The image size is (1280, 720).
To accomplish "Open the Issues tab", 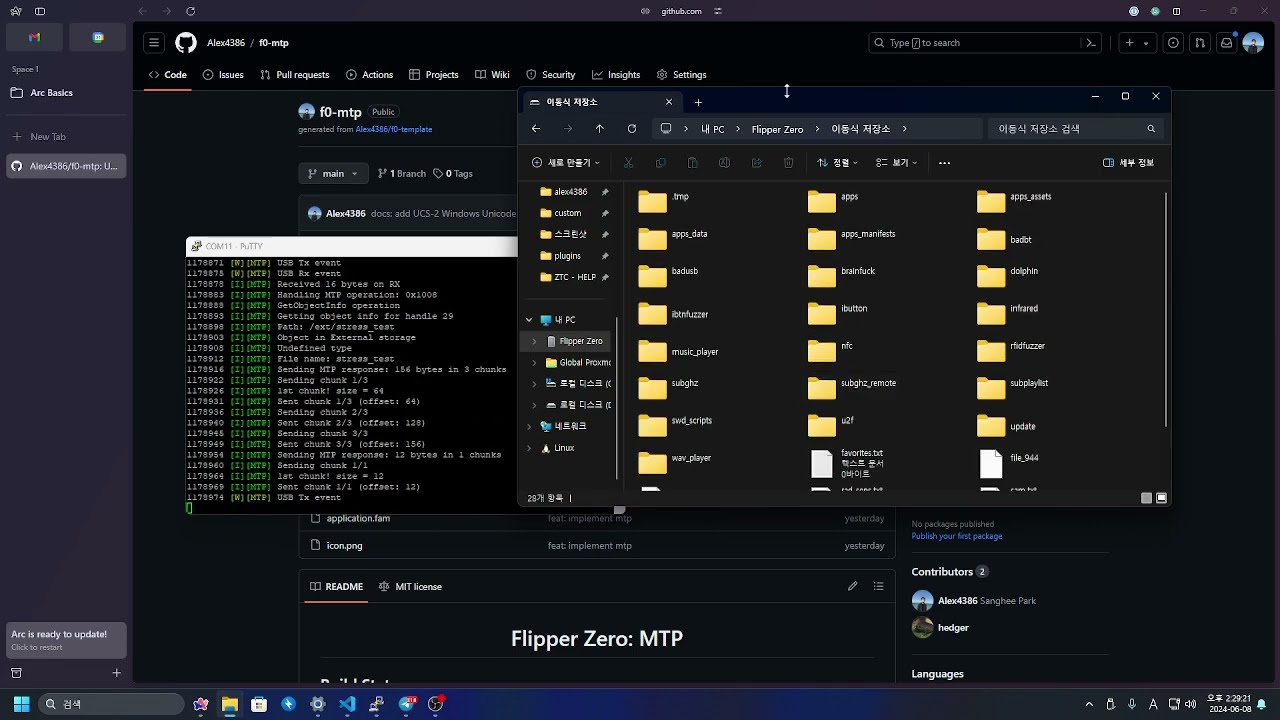I will 223,75.
